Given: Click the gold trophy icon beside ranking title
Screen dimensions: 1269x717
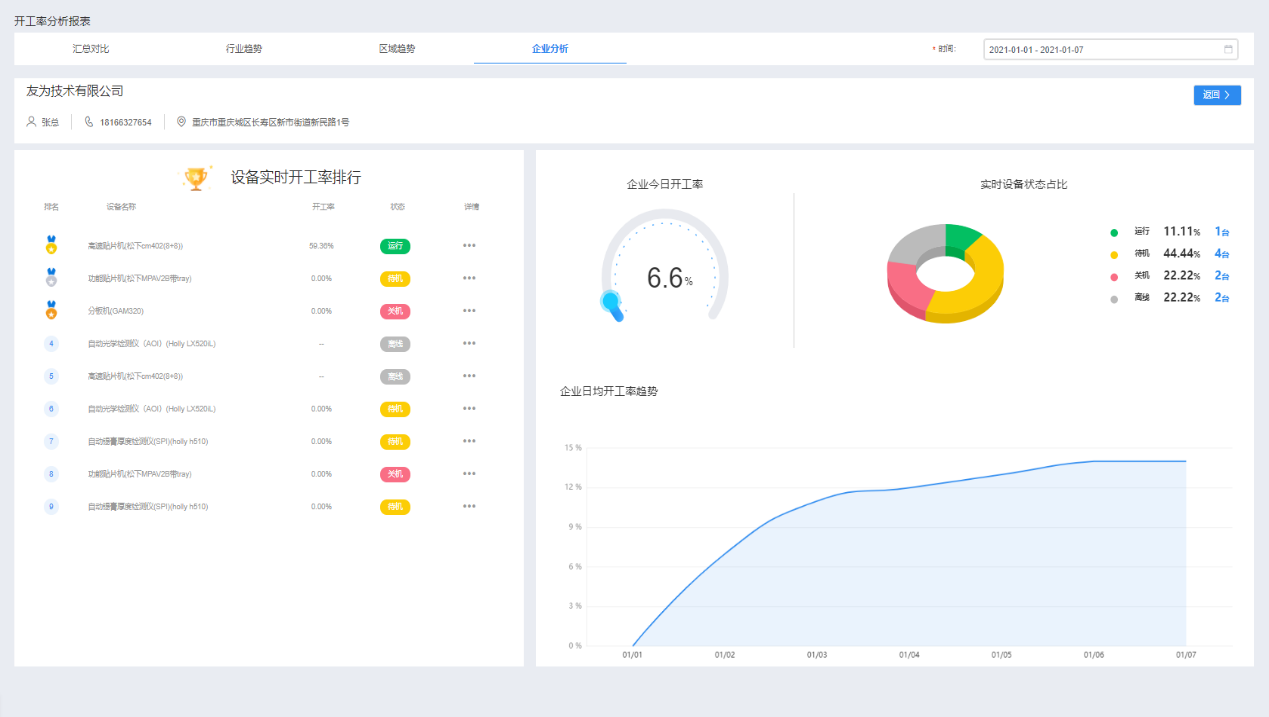Looking at the screenshot, I should tap(196, 178).
